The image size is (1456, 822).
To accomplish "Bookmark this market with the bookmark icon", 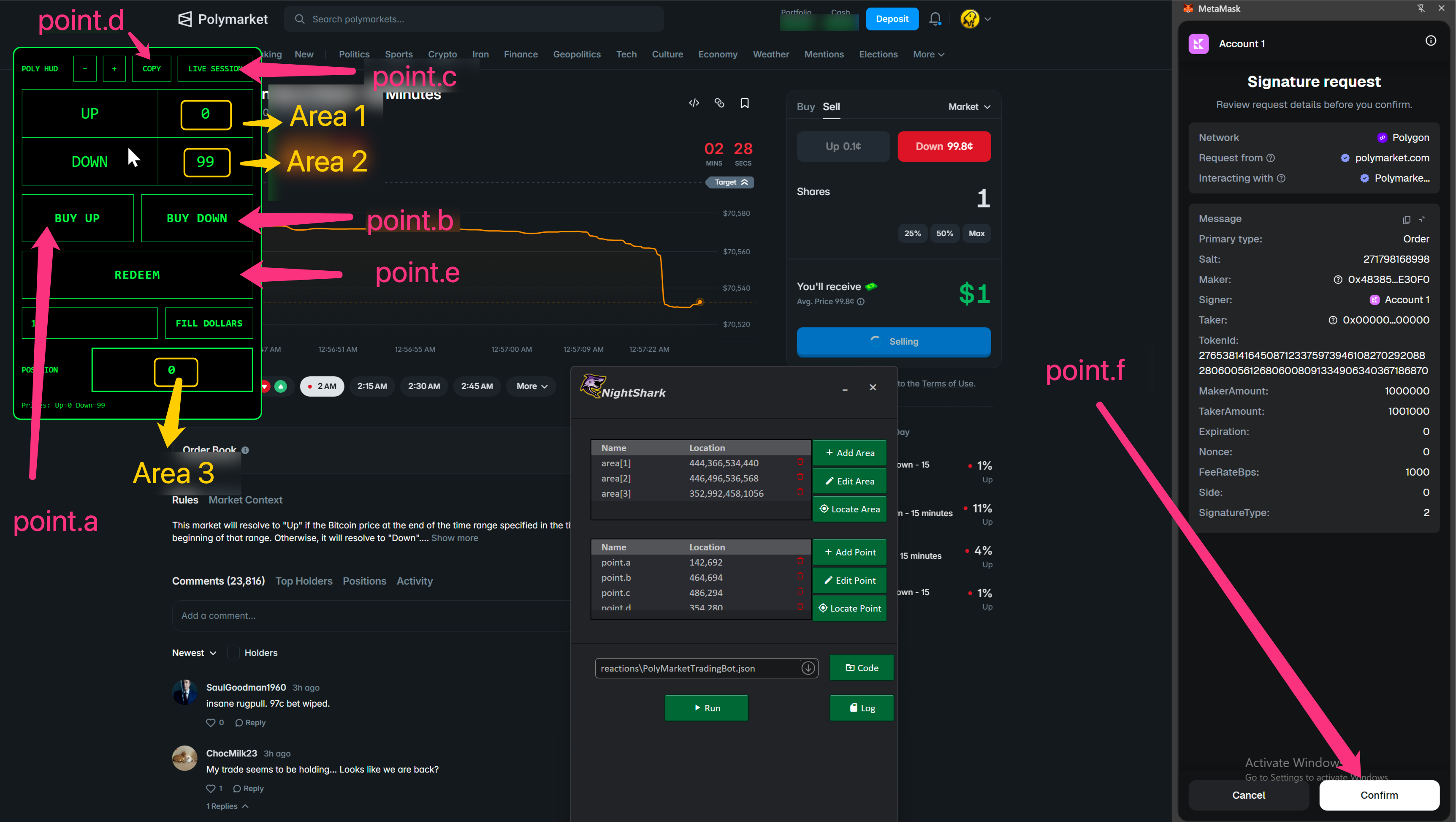I will [x=745, y=103].
